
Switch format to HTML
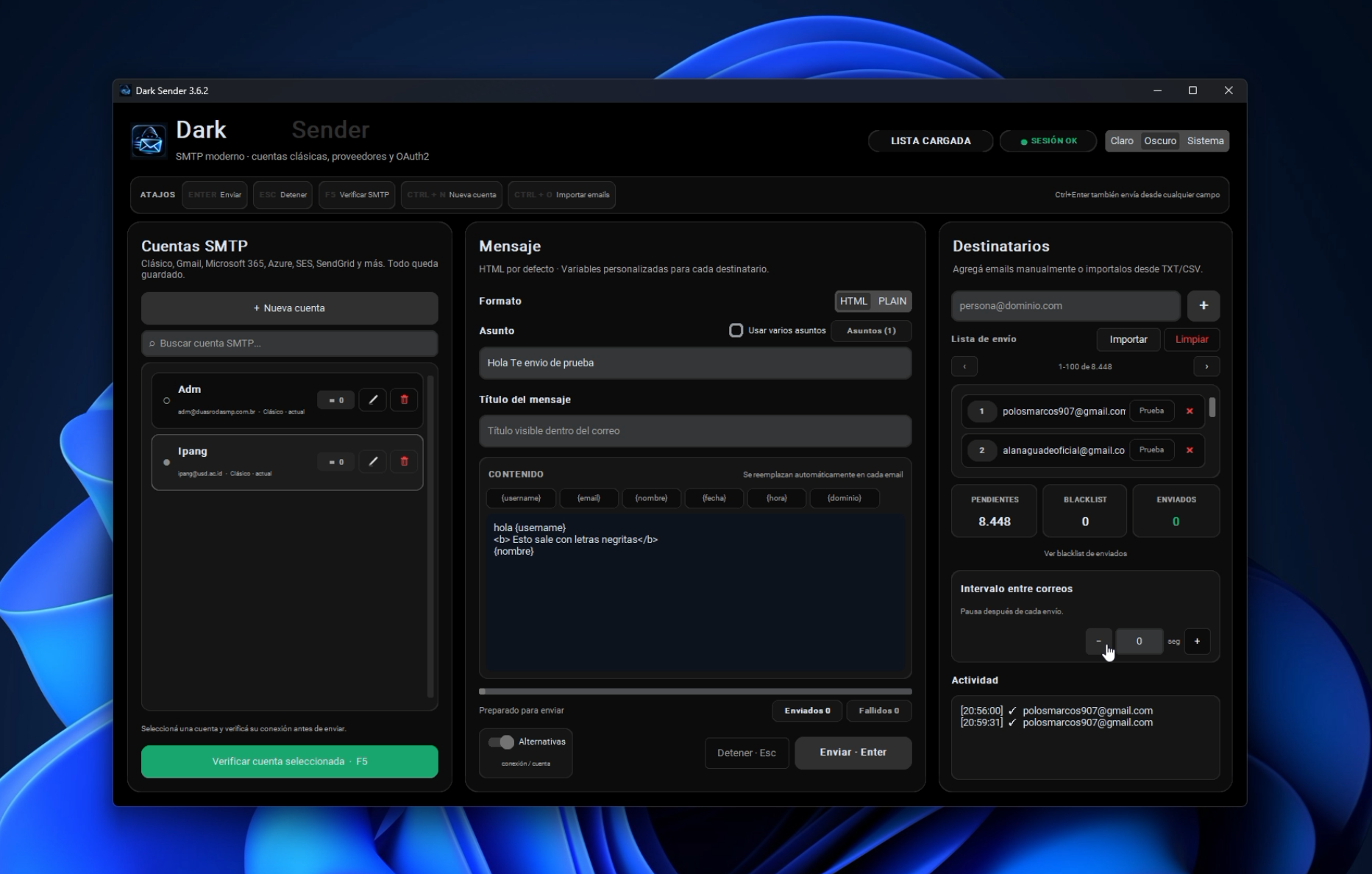coord(853,301)
